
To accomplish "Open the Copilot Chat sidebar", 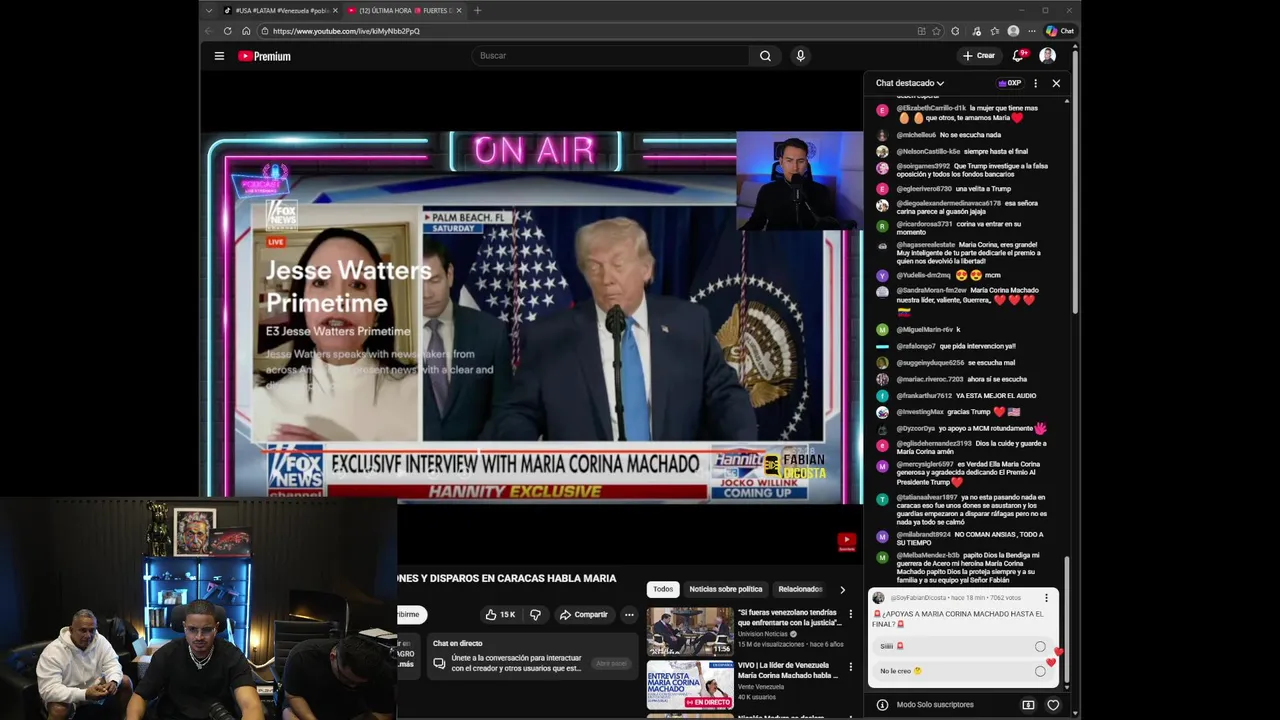I will [1060, 31].
